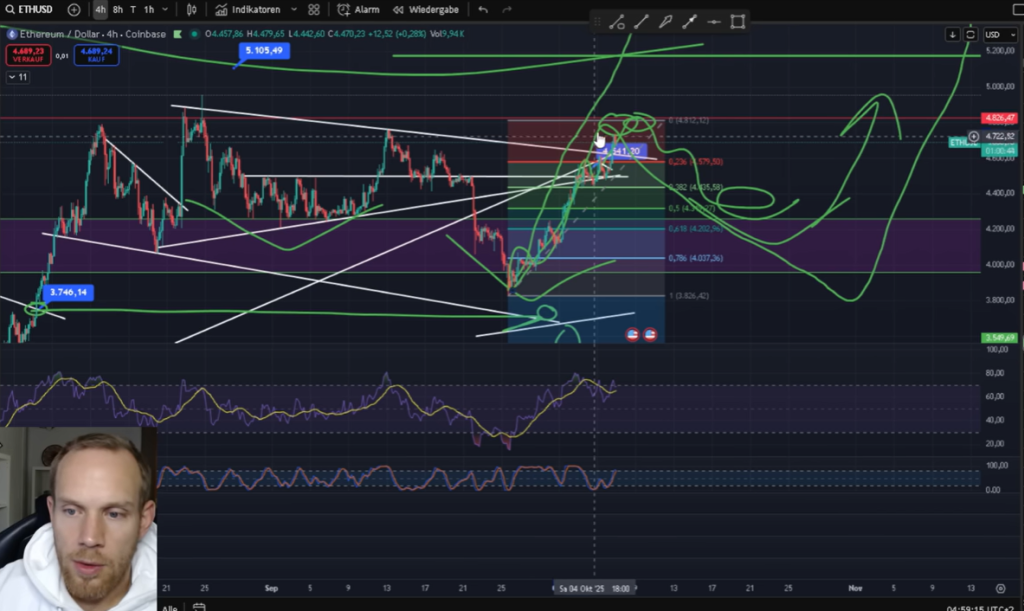This screenshot has height=611, width=1024.
Task: Collapse the indicator legend showing 11
Action: [18, 76]
